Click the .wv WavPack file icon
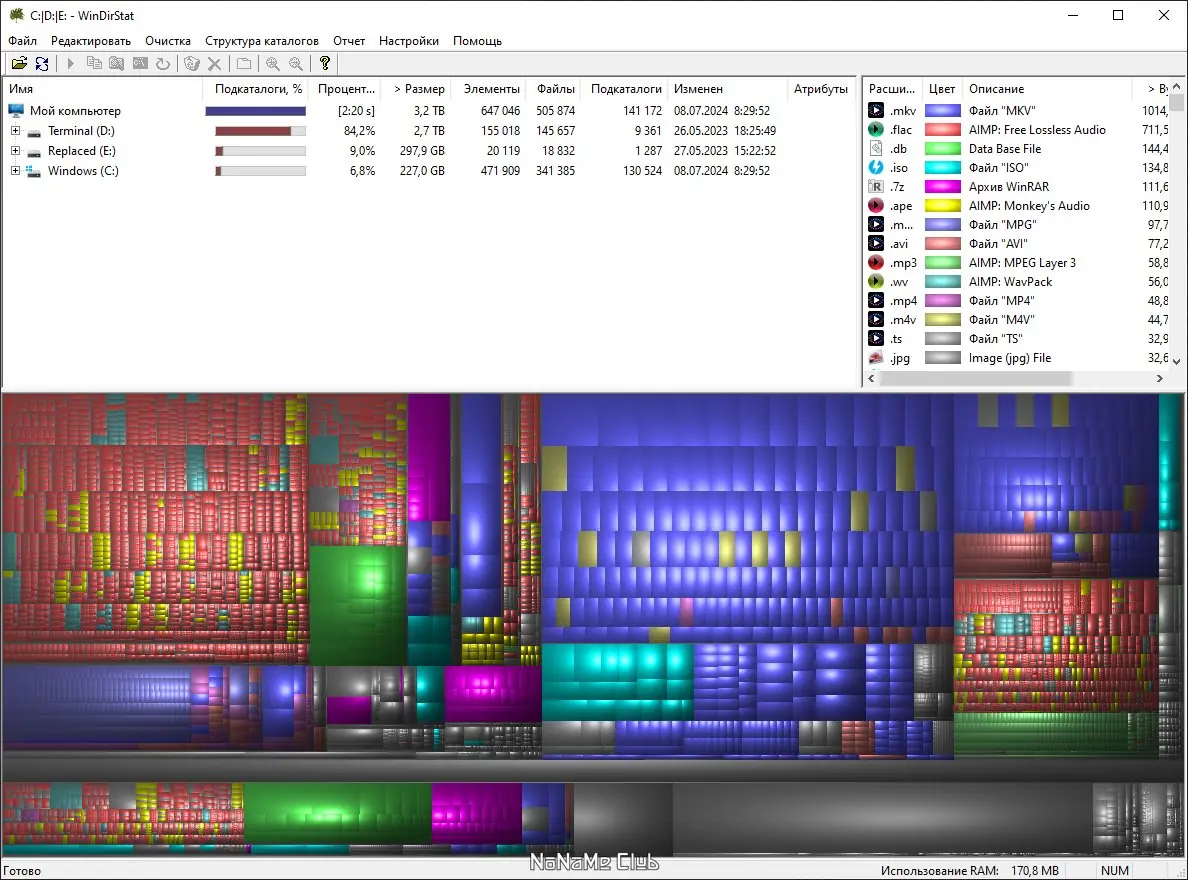 pos(876,281)
